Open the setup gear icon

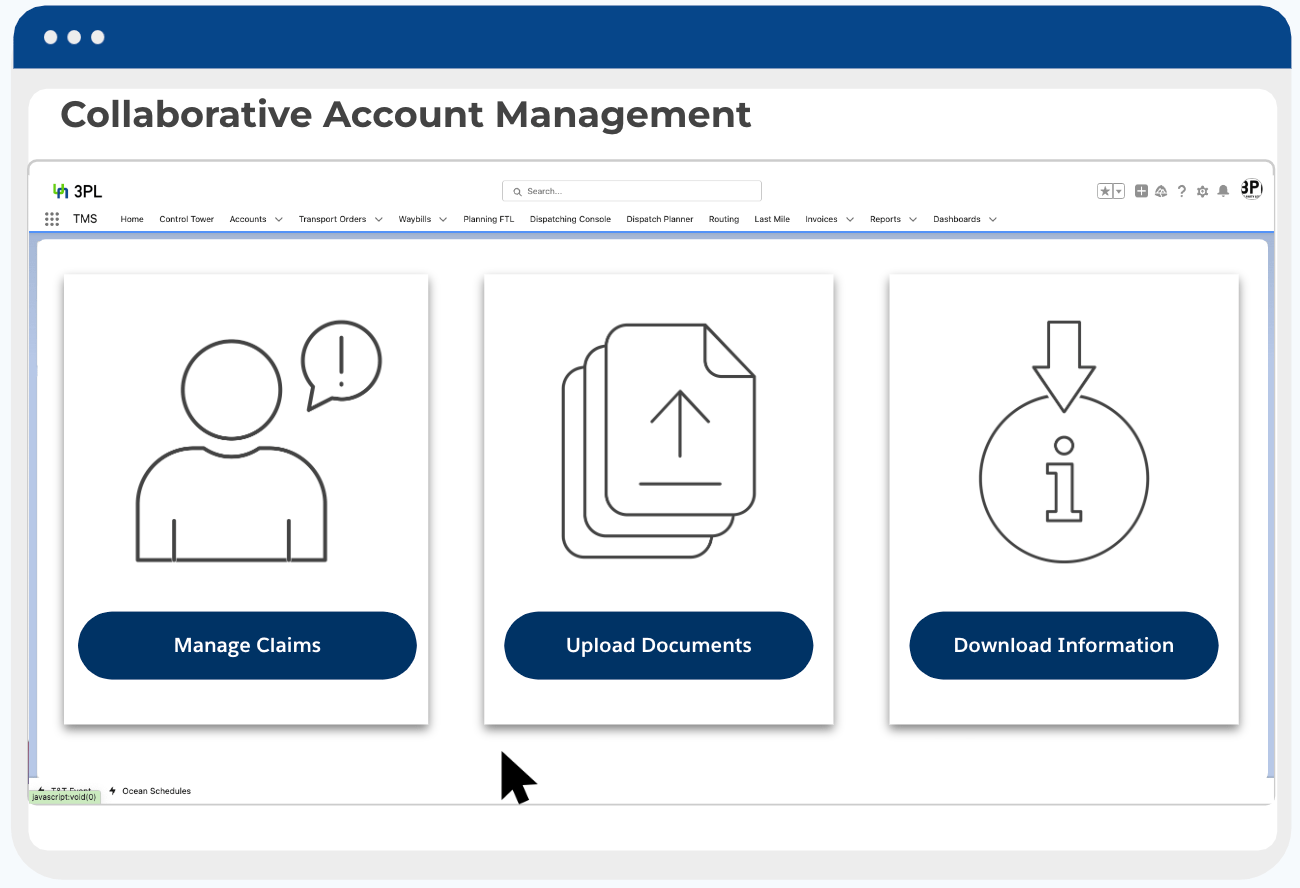point(1202,191)
